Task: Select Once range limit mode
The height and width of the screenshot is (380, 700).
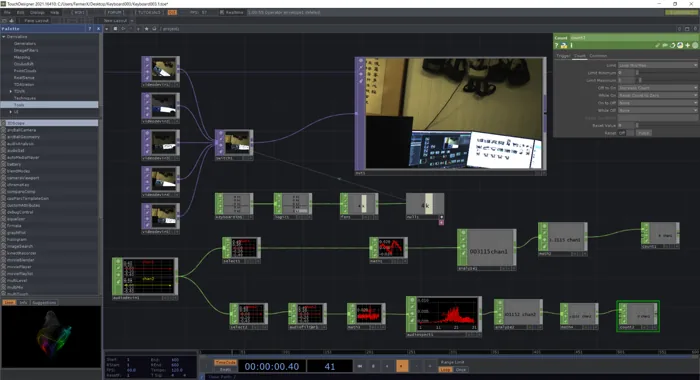Action: coord(461,370)
